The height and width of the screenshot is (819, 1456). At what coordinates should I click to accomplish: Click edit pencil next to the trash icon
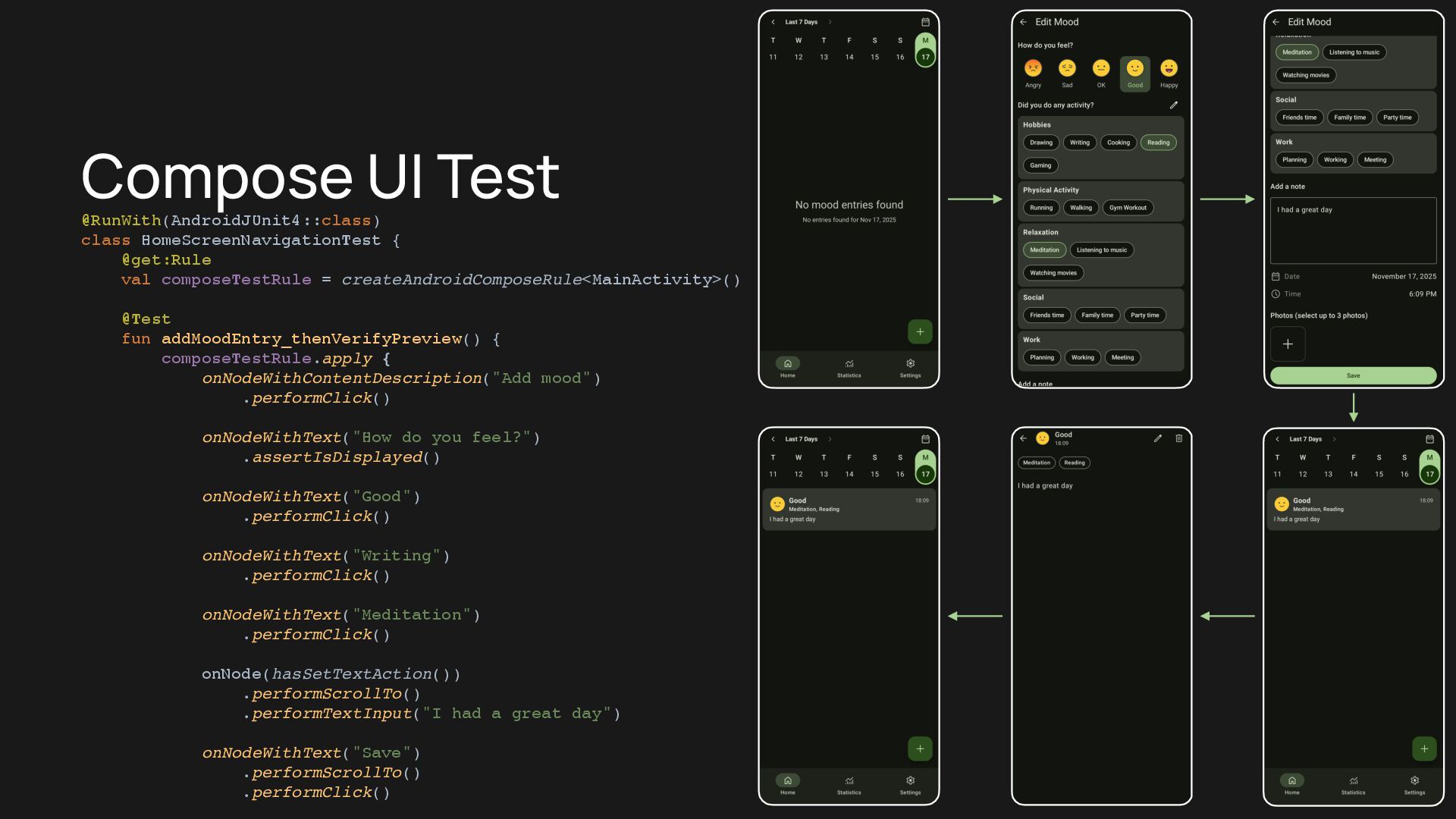coord(1158,438)
